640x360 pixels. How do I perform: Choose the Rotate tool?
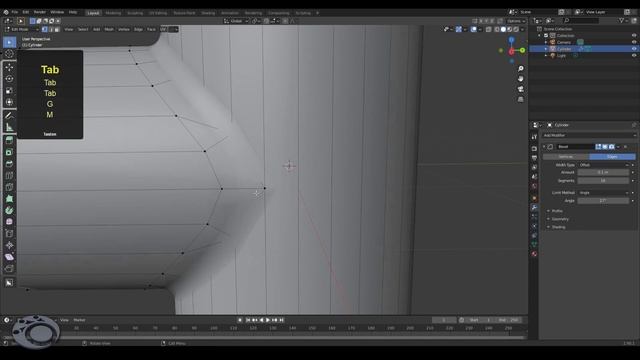click(x=9, y=79)
